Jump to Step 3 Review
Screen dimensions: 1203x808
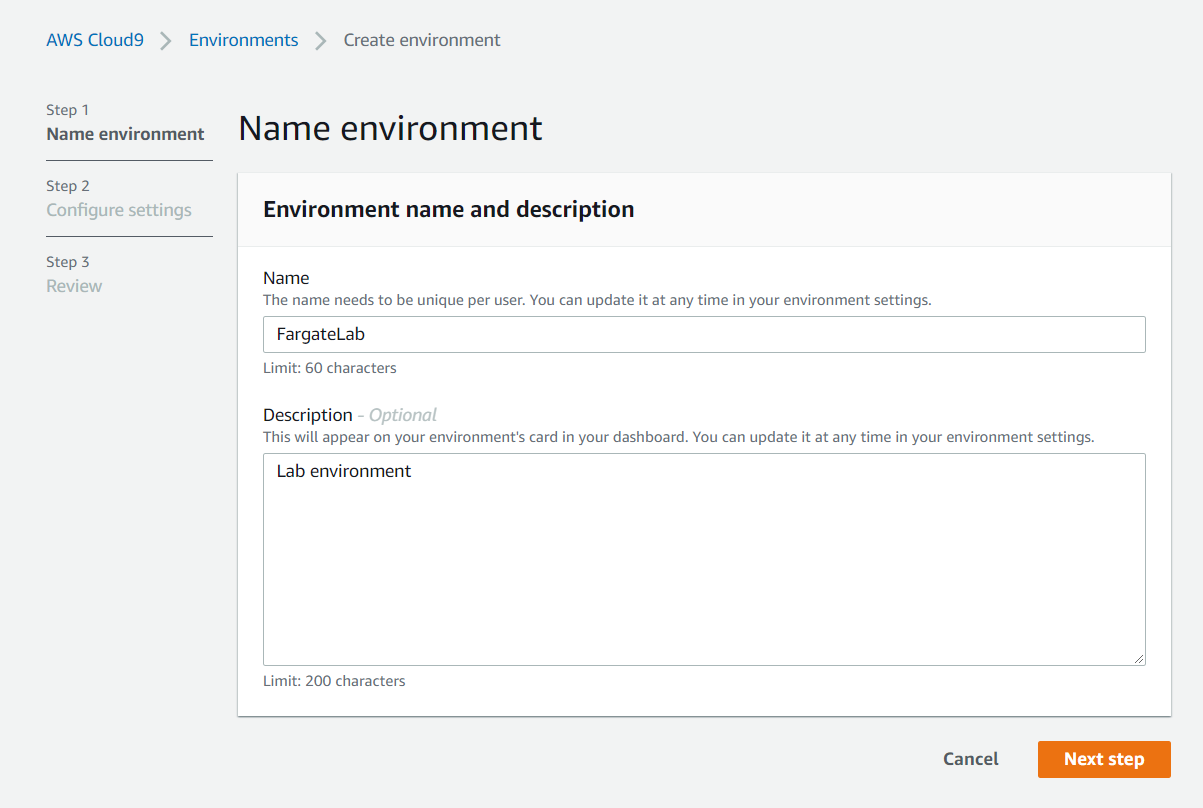(74, 274)
